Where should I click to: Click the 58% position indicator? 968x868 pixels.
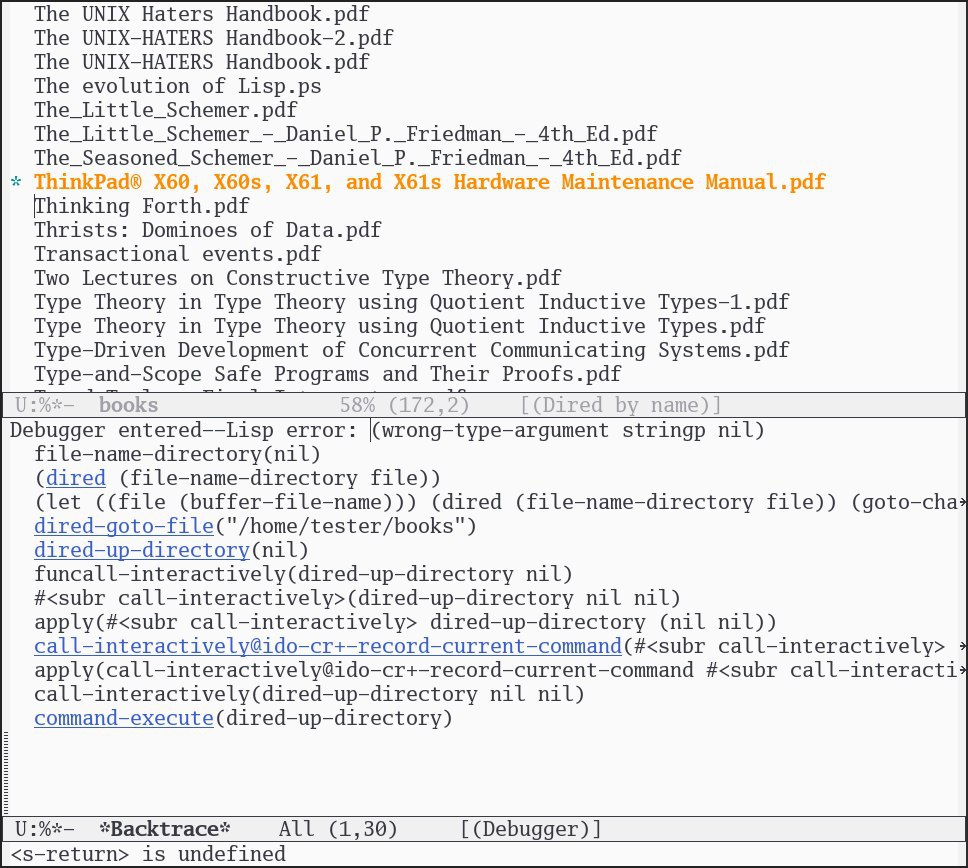tap(357, 406)
